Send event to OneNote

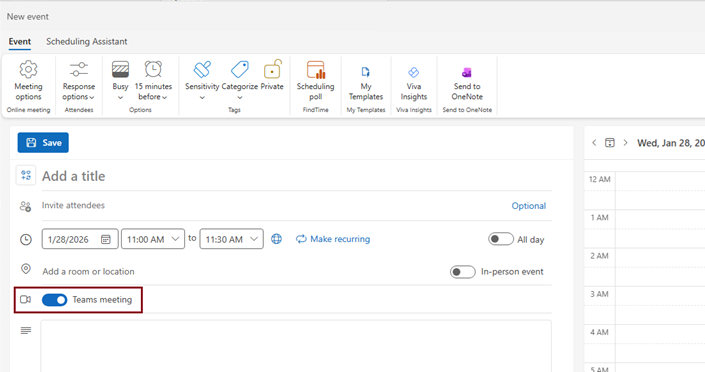tap(467, 84)
